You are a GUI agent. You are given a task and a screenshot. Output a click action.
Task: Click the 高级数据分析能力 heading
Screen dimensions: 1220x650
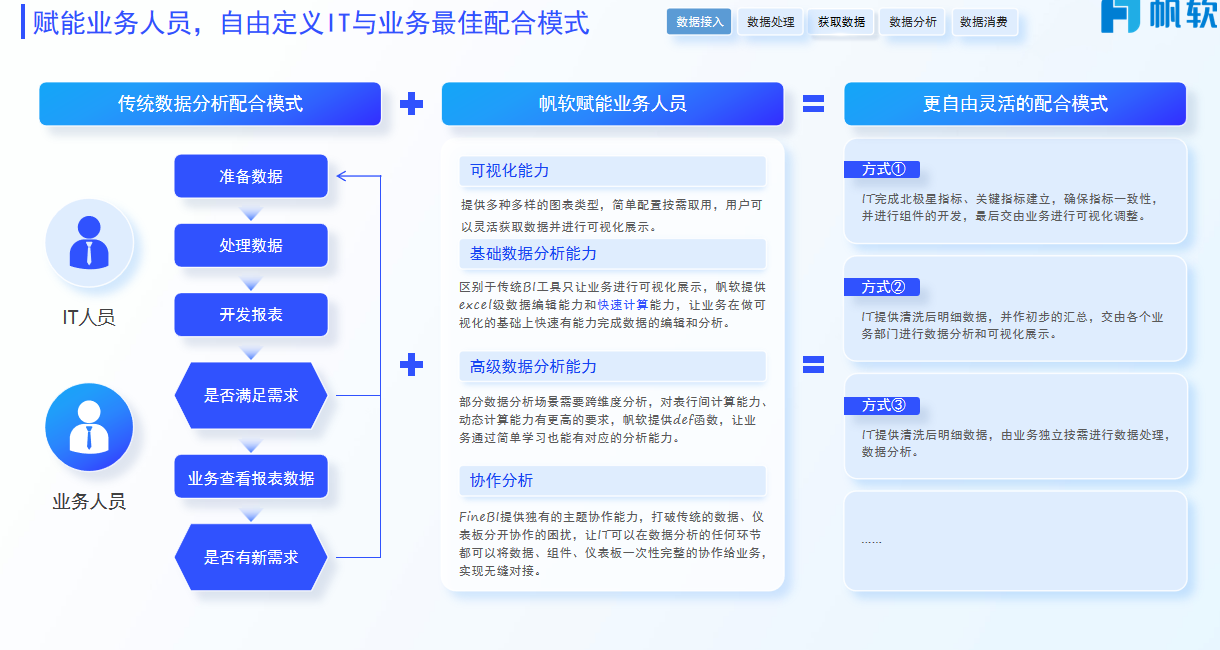pyautogui.click(x=612, y=367)
